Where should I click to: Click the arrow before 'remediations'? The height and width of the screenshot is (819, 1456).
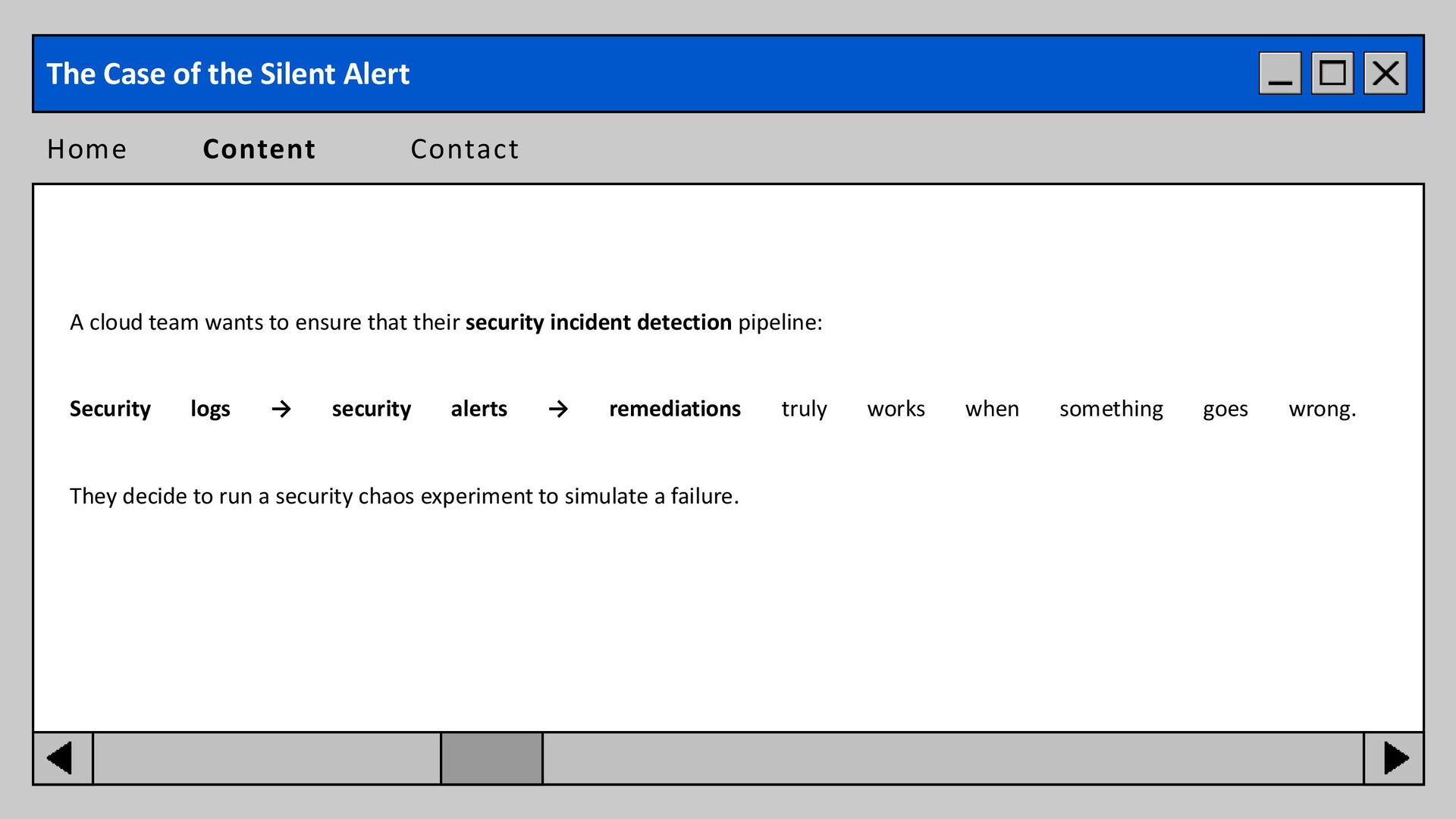coord(558,409)
